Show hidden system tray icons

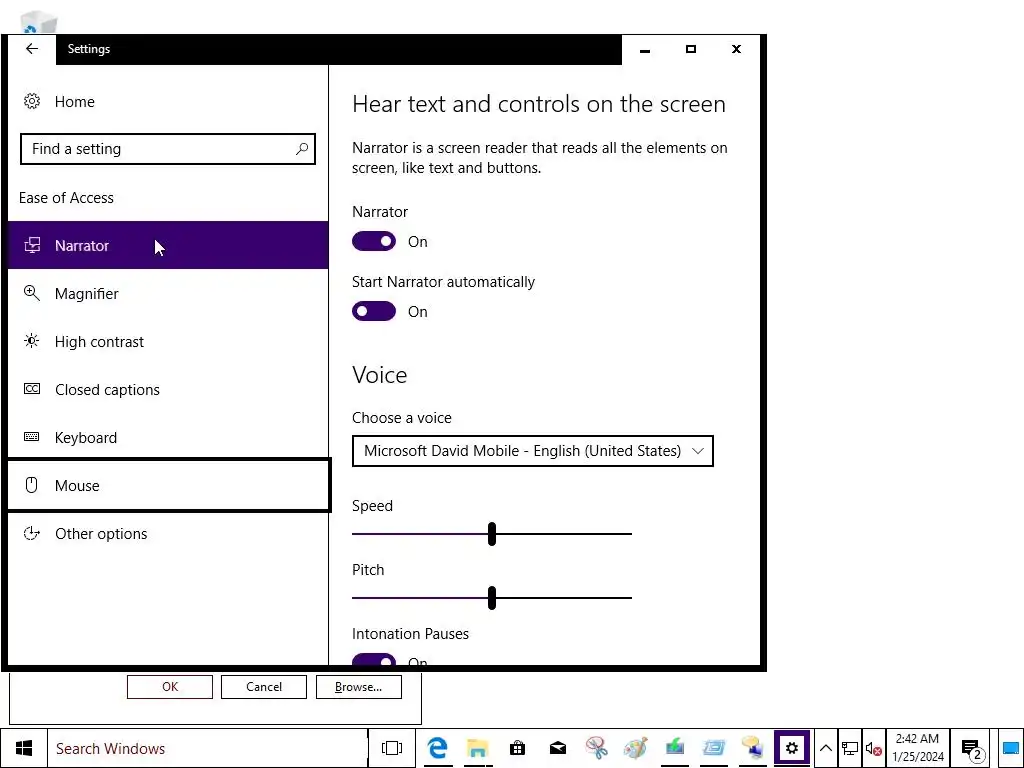[825, 748]
